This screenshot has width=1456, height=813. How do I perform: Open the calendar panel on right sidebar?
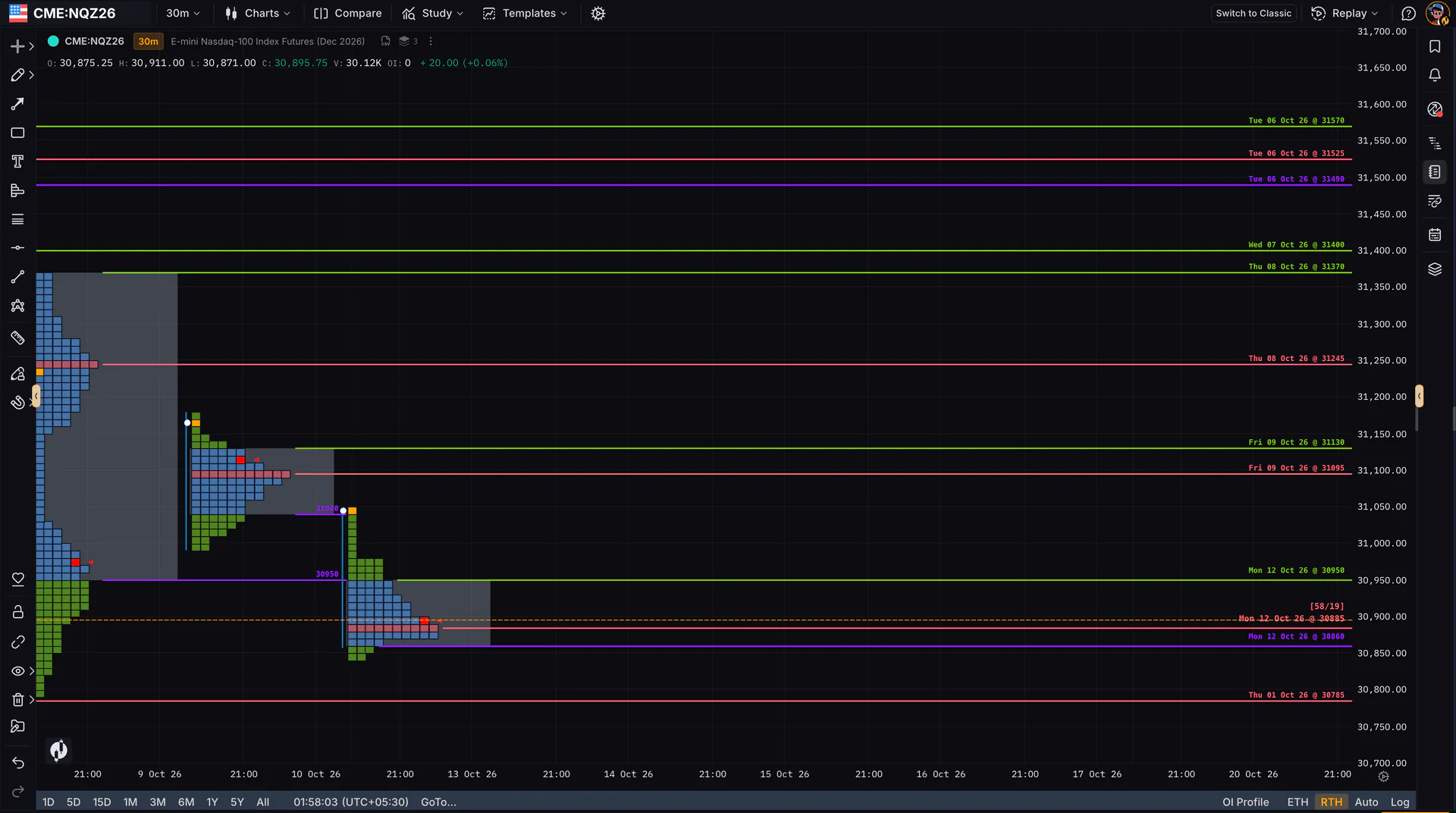click(1435, 235)
